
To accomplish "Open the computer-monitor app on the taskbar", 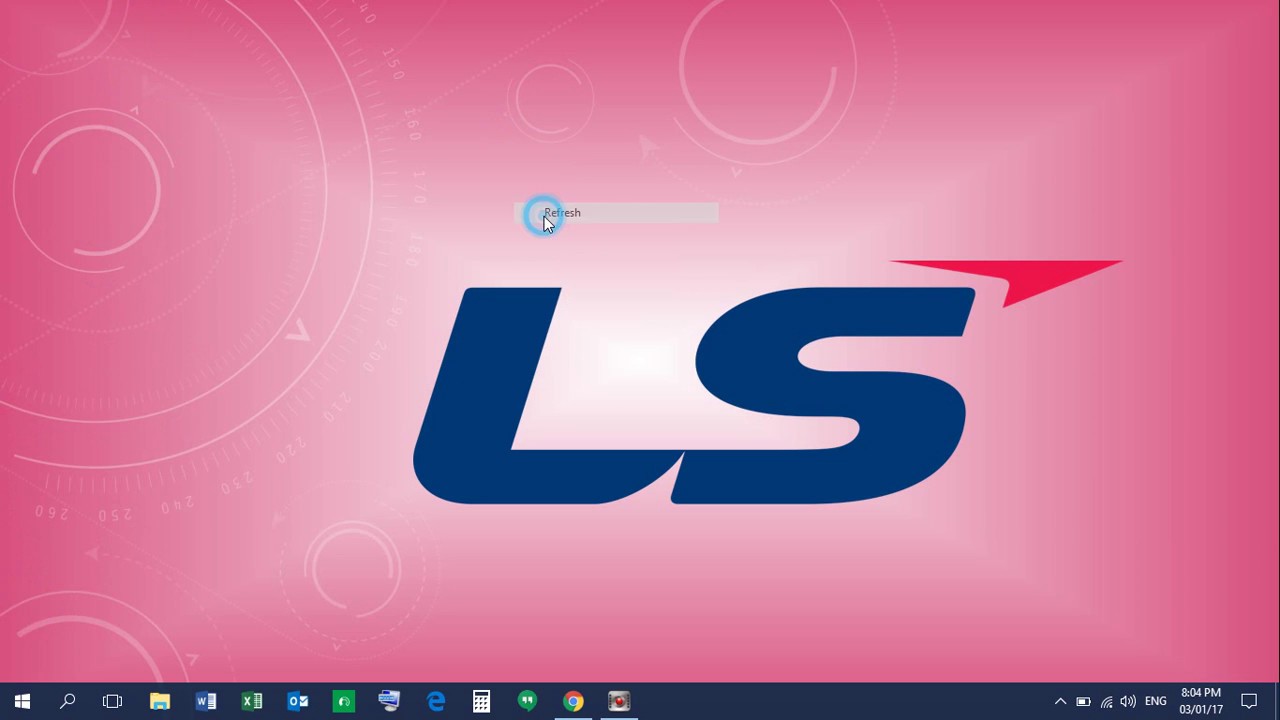I will click(x=390, y=701).
